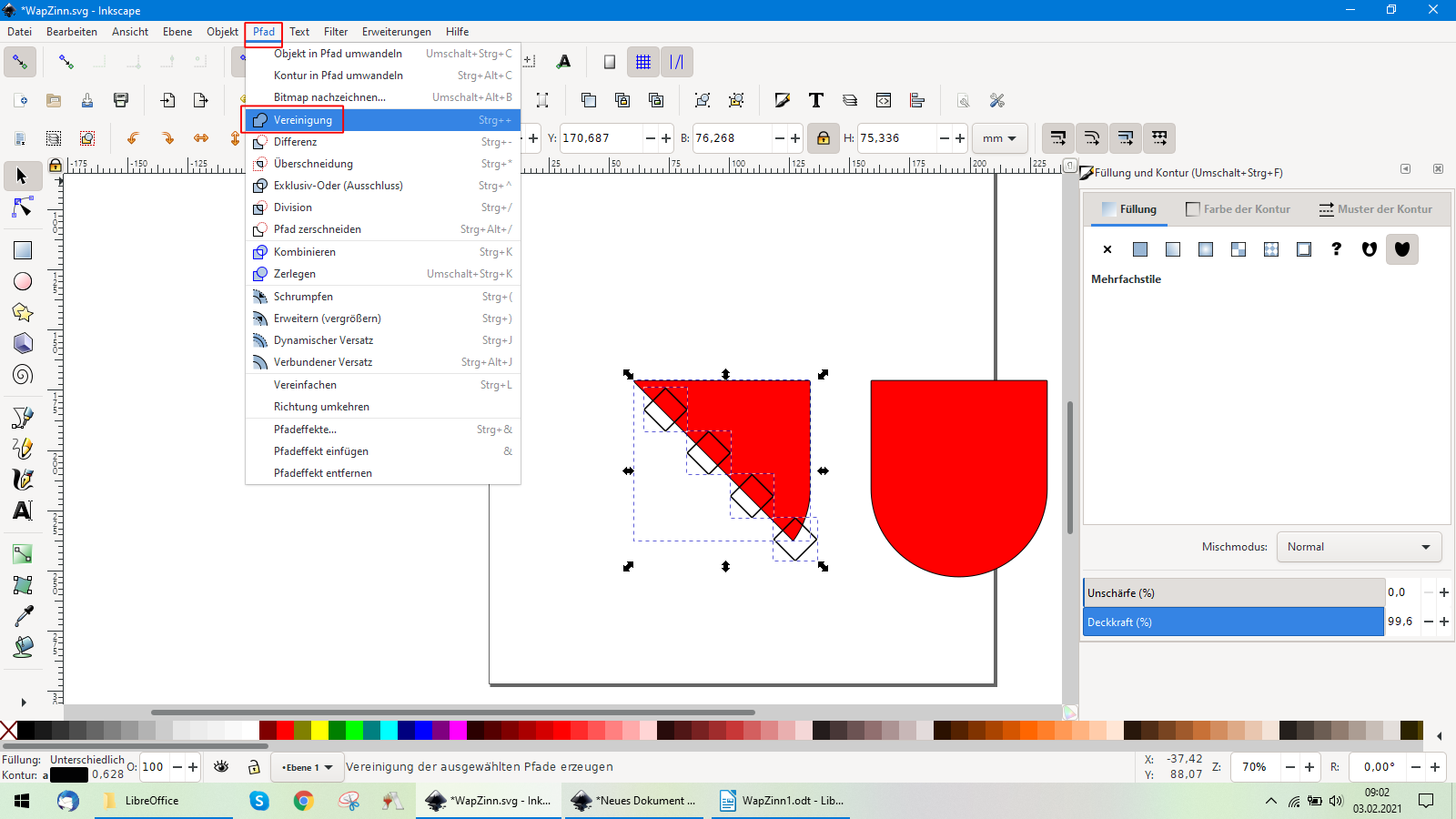Switch to Farbe der Kontur tab

point(1239,209)
